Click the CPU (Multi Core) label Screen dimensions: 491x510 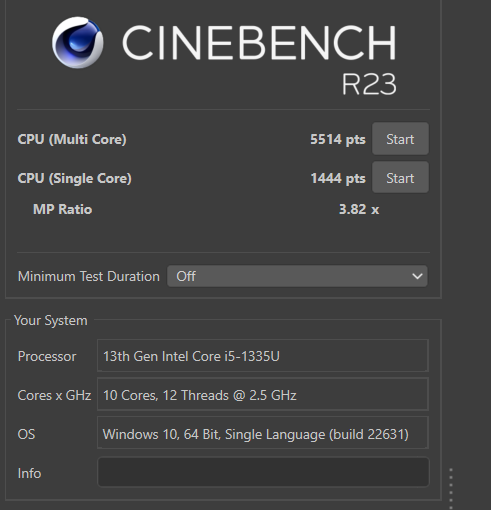tap(72, 139)
